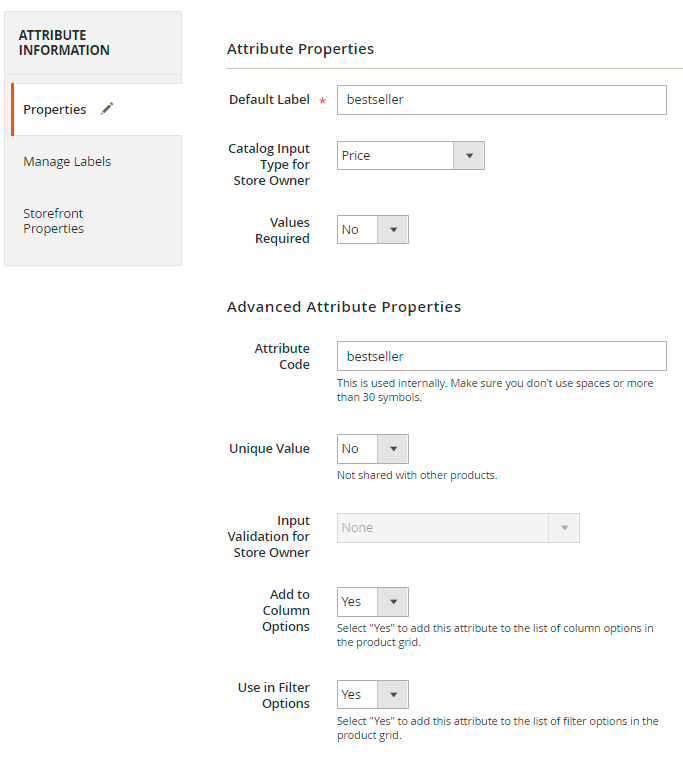Viewport: 683px width, 757px height.
Task: Click the Attribute Code field label
Action: (x=282, y=357)
